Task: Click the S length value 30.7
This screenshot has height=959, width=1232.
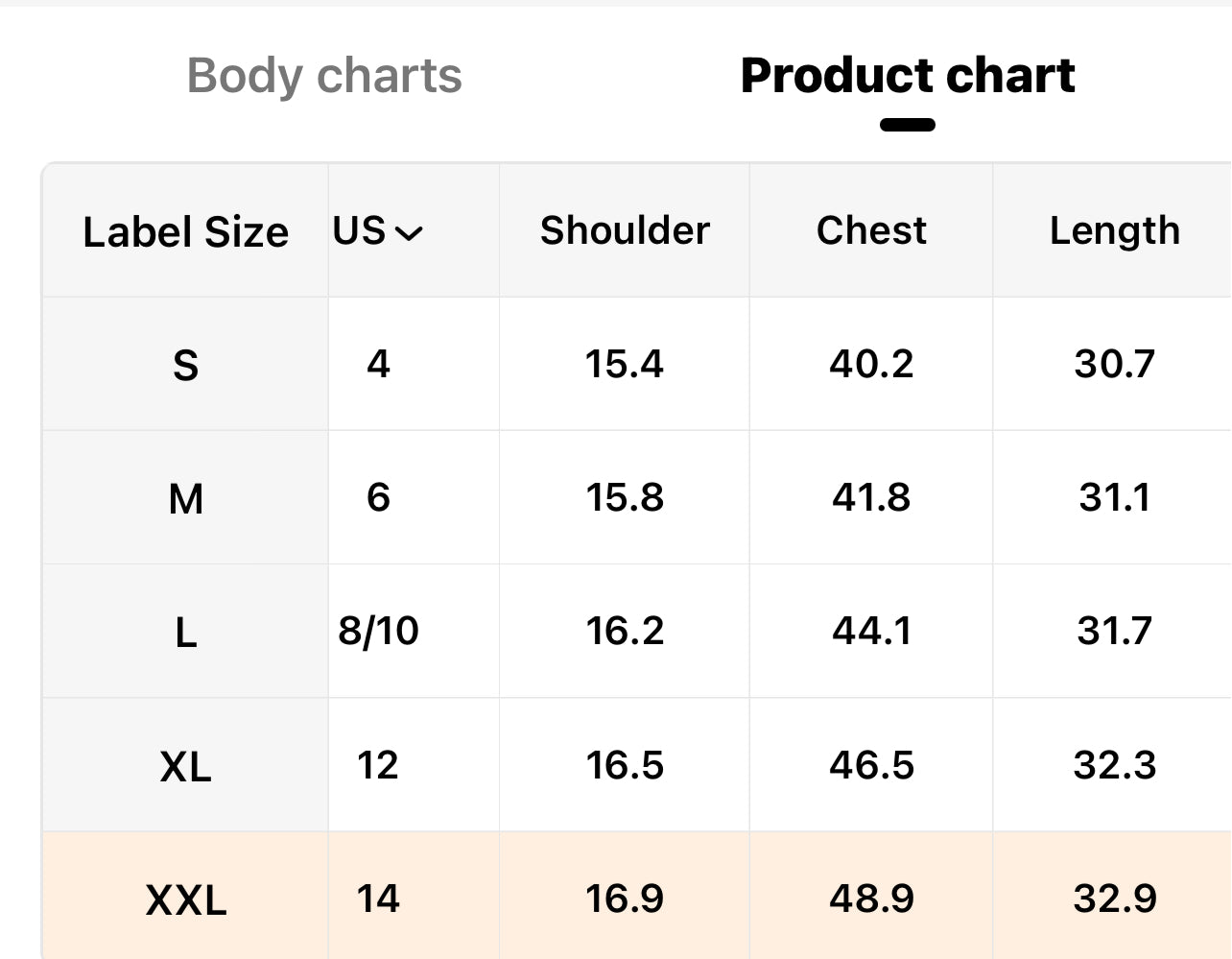Action: [1114, 365]
